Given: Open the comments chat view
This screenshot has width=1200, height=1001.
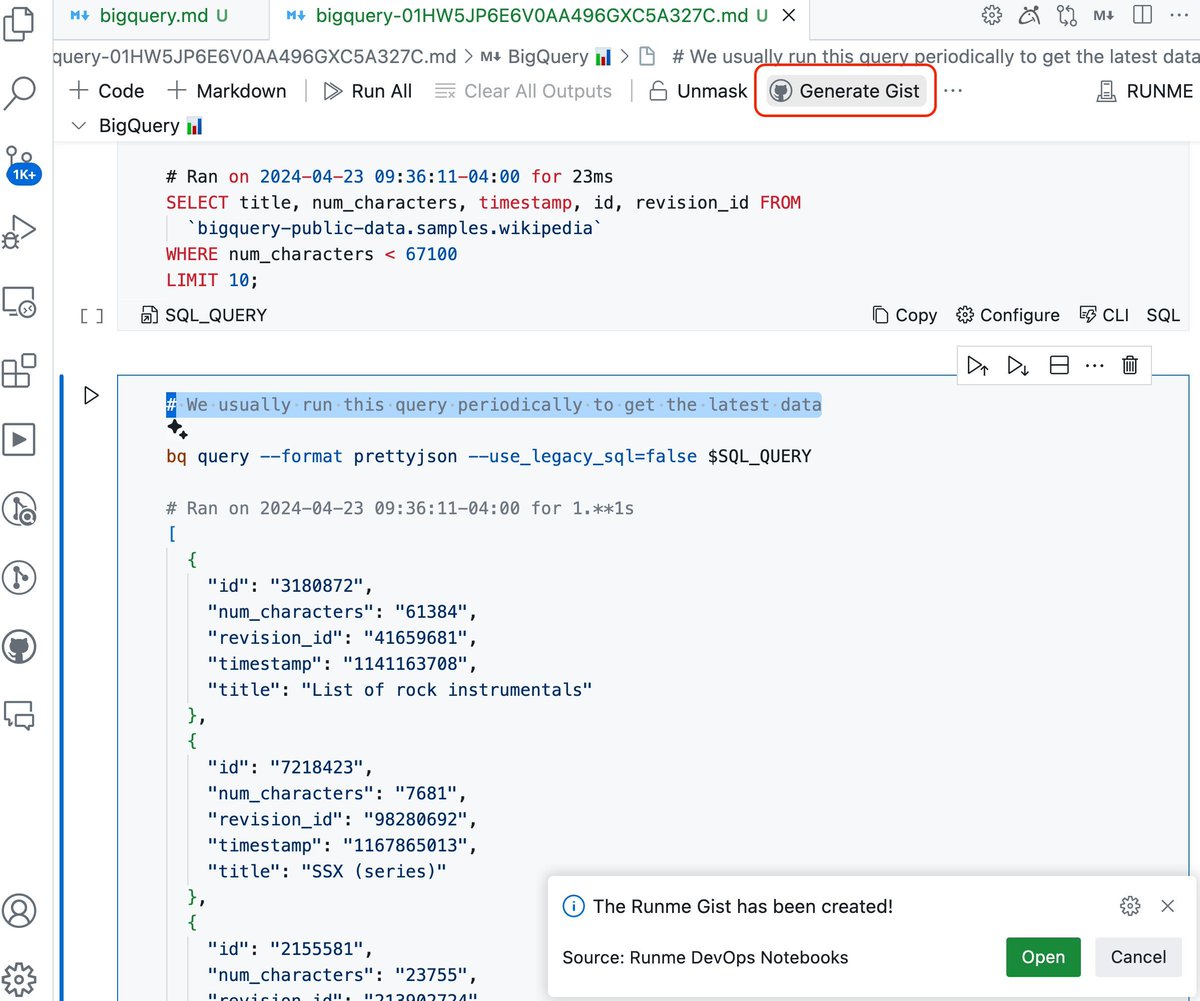Looking at the screenshot, I should coord(20,715).
